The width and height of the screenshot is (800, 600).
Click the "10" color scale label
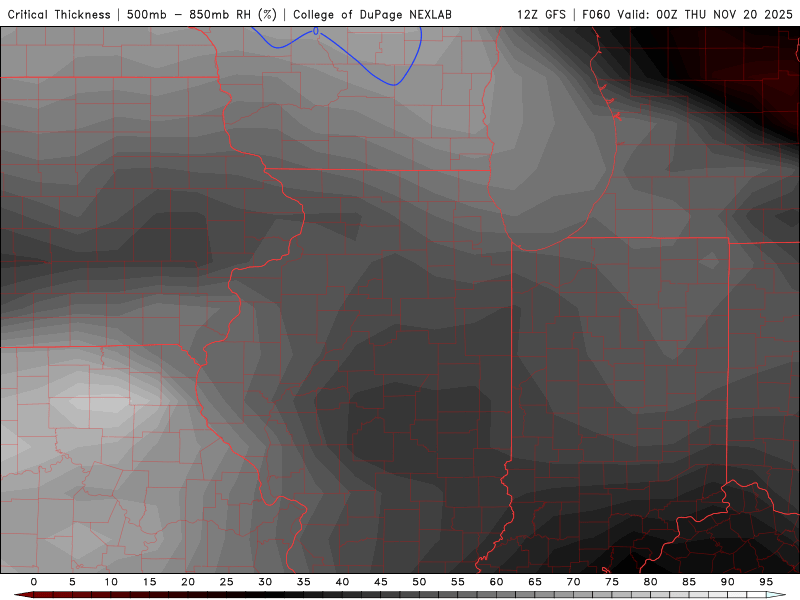[111, 582]
